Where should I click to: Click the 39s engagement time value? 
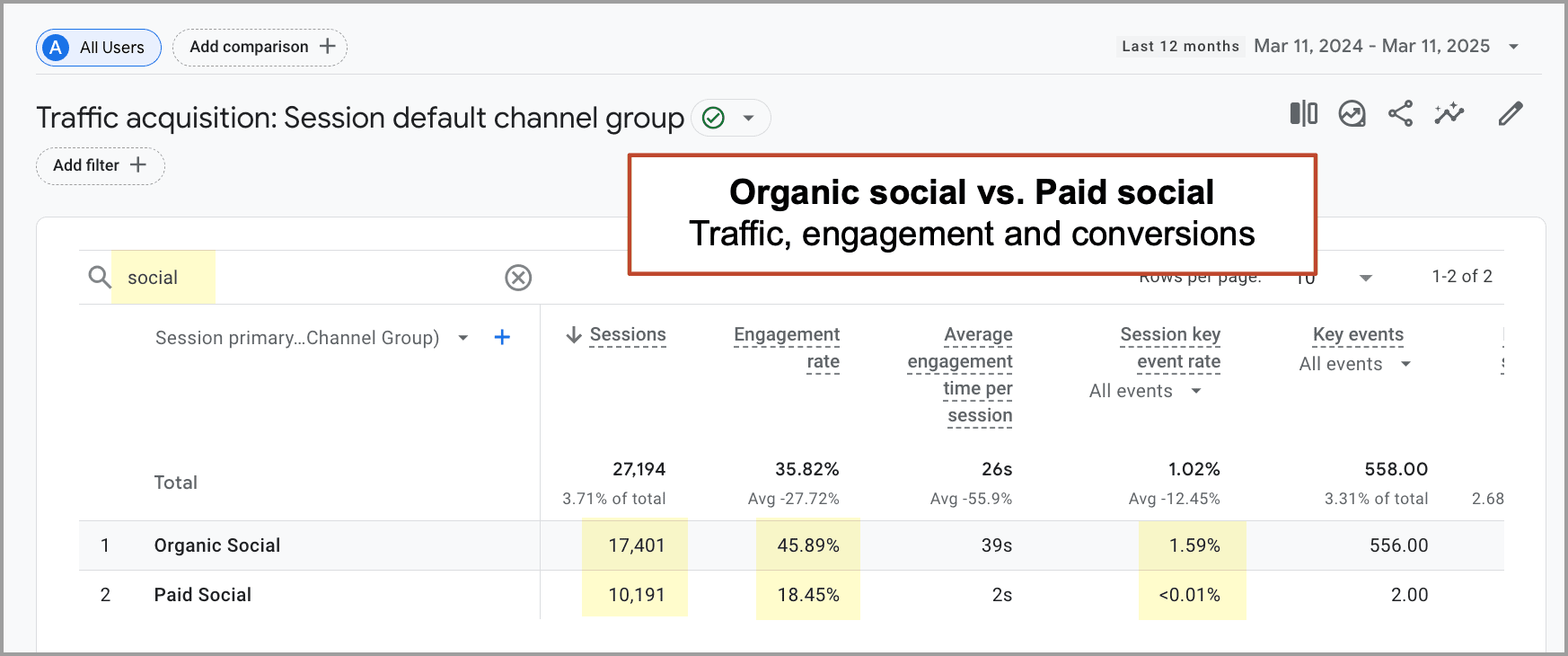click(x=997, y=545)
